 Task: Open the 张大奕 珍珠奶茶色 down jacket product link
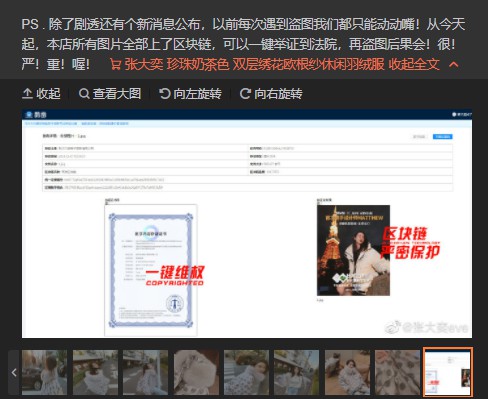[254, 64]
